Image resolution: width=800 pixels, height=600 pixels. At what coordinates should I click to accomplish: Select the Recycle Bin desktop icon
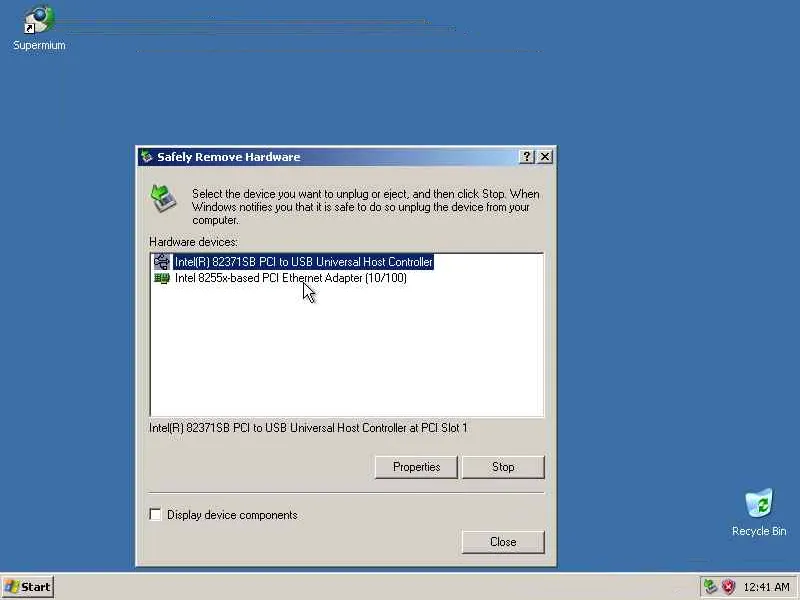759,503
